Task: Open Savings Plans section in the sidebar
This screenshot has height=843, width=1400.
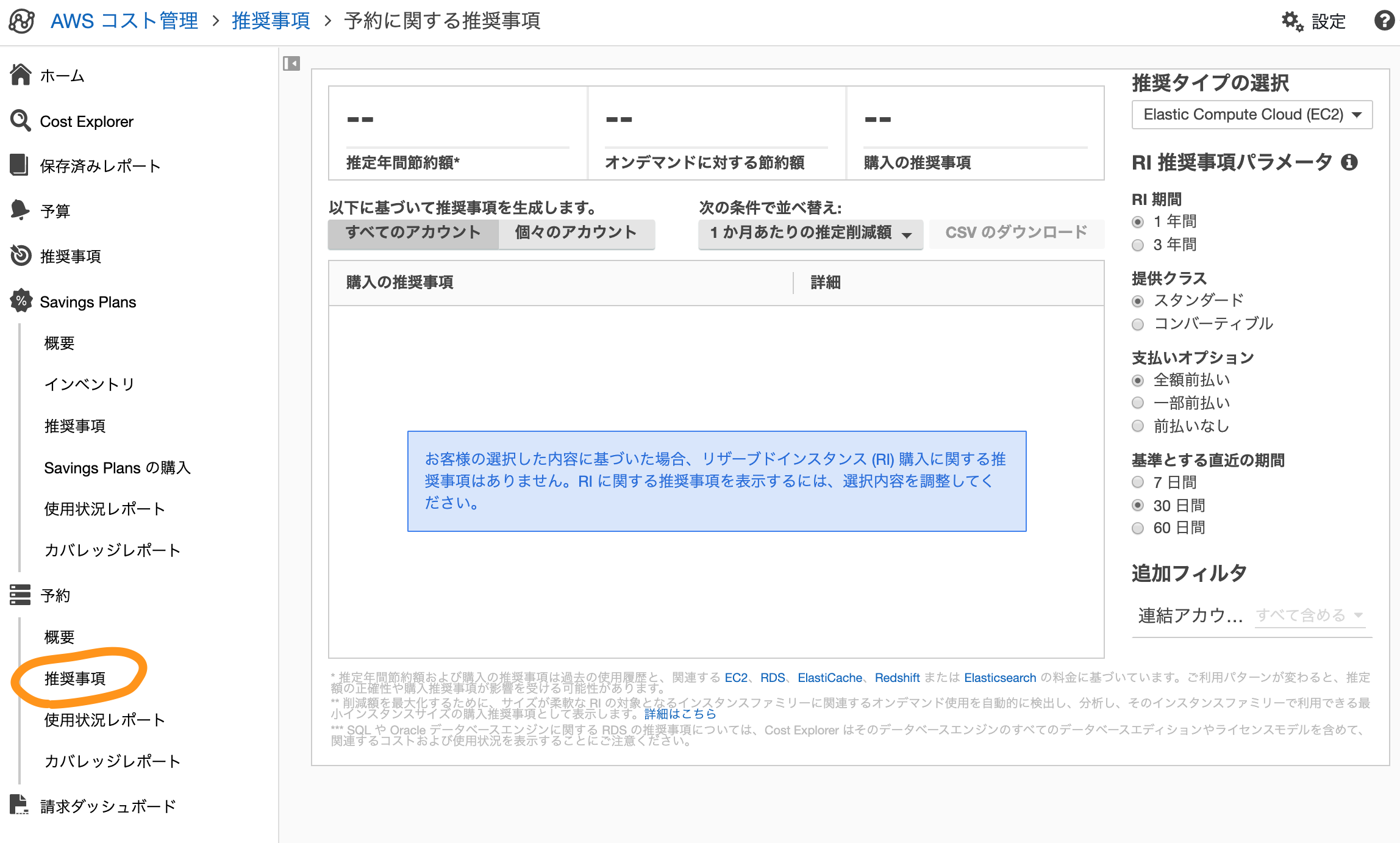Action: click(x=88, y=301)
